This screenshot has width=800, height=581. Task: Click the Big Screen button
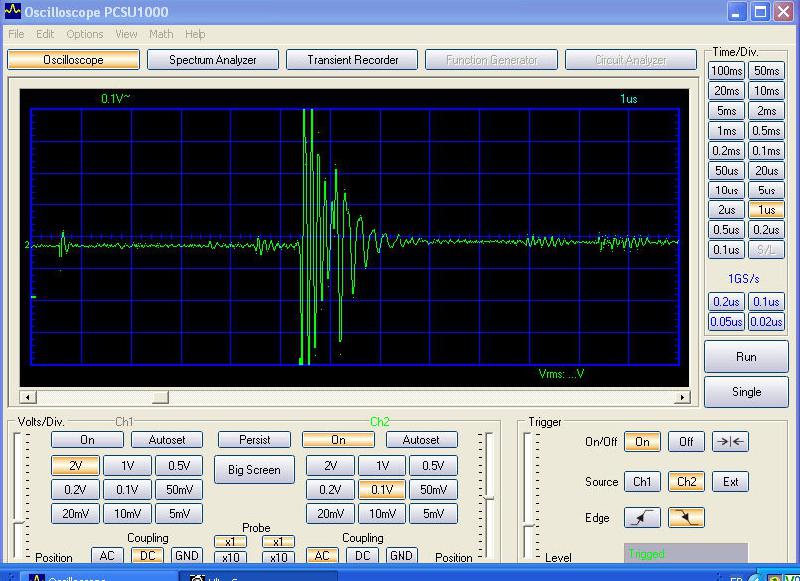pos(254,470)
